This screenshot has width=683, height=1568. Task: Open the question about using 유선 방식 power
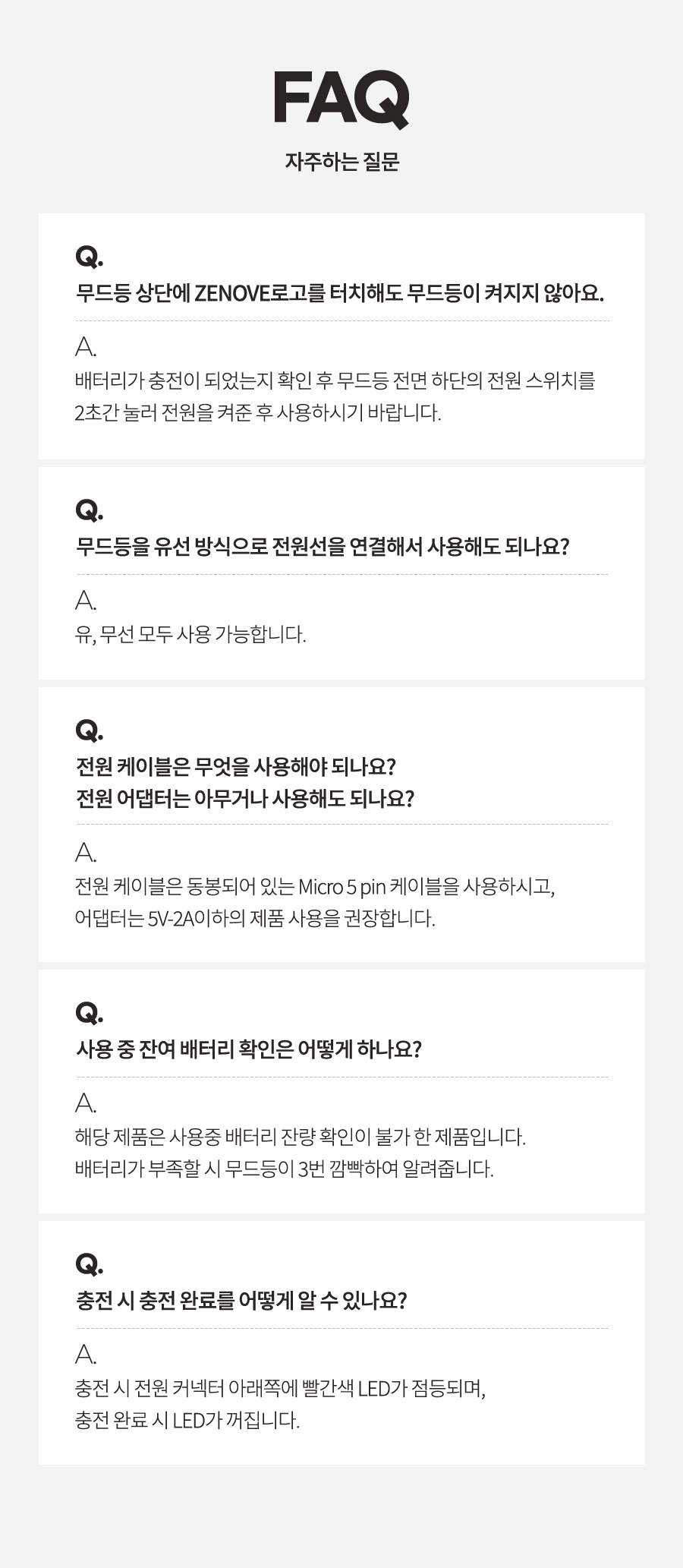(x=323, y=546)
